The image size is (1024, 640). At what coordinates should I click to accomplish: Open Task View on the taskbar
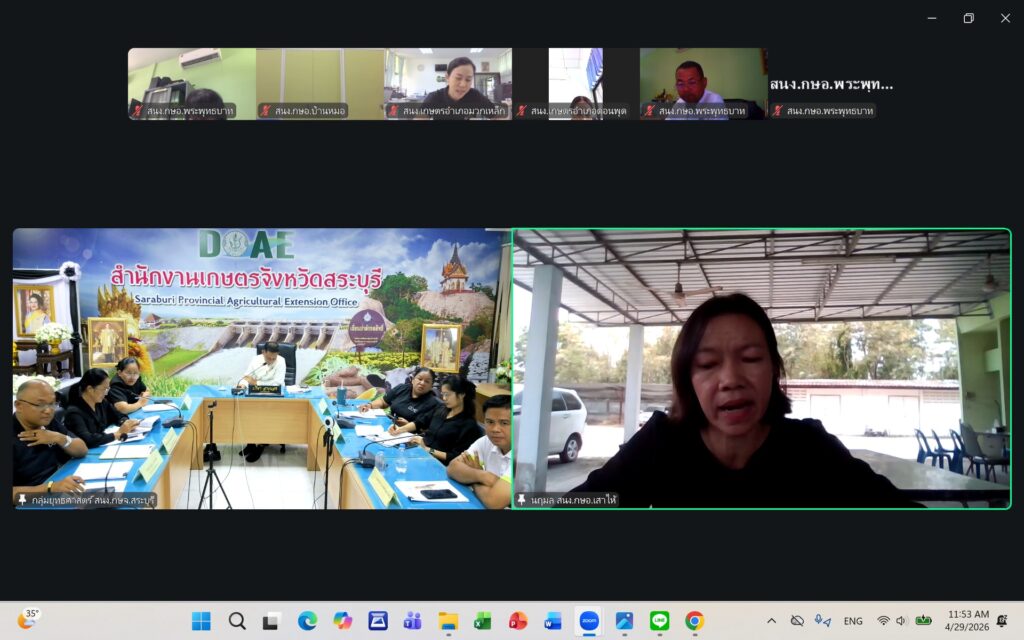271,621
